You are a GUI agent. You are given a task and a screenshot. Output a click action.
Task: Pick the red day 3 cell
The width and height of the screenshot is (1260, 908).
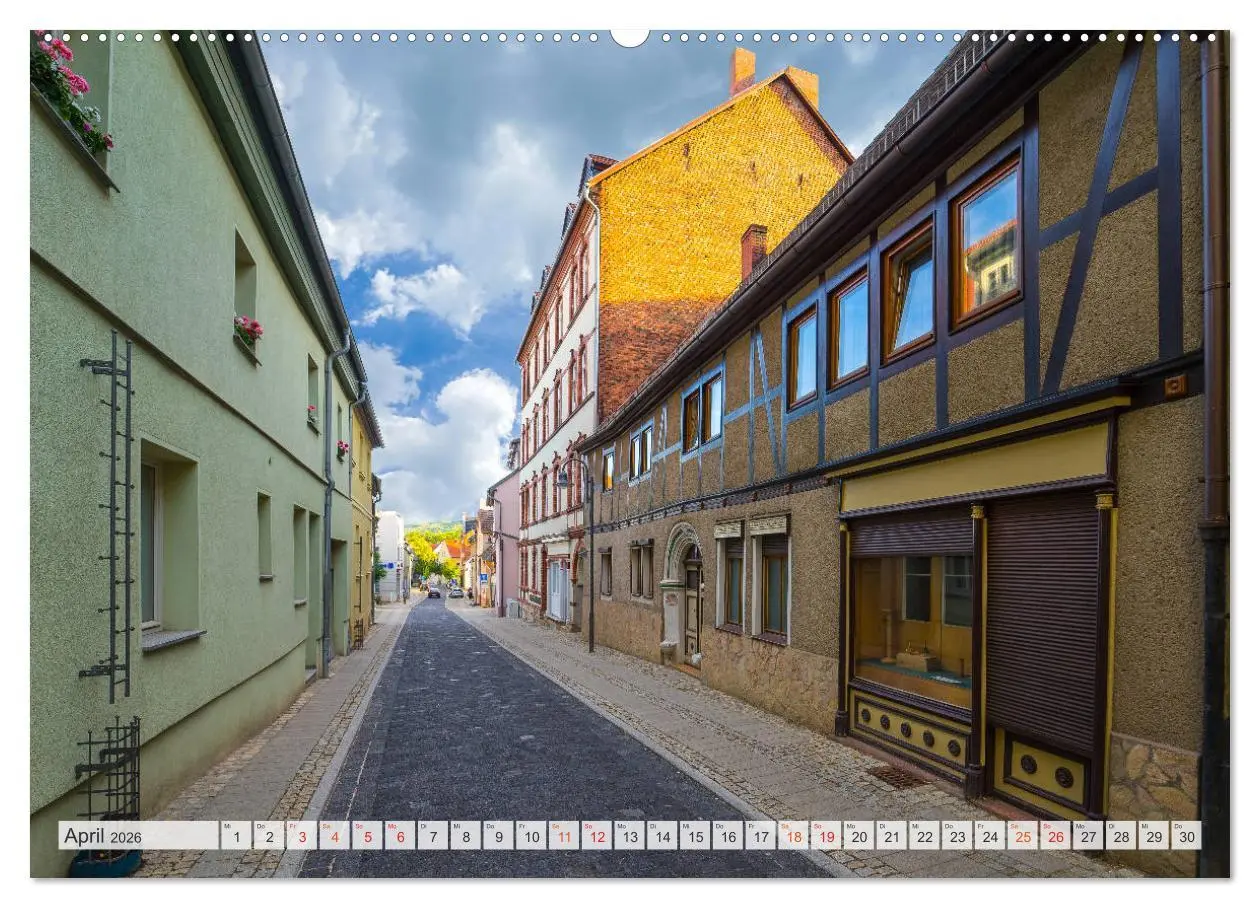click(x=301, y=836)
